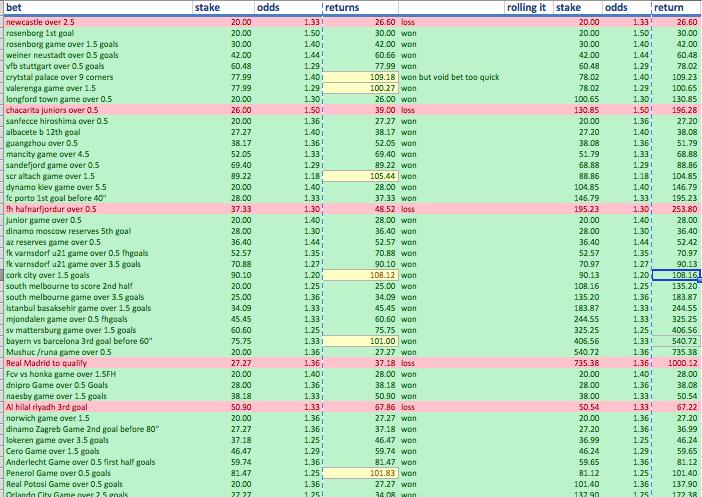
Task: Select "fk varnsdorf u21 over 0.5 fhgoals" cell
Action: pyautogui.click(x=98, y=253)
